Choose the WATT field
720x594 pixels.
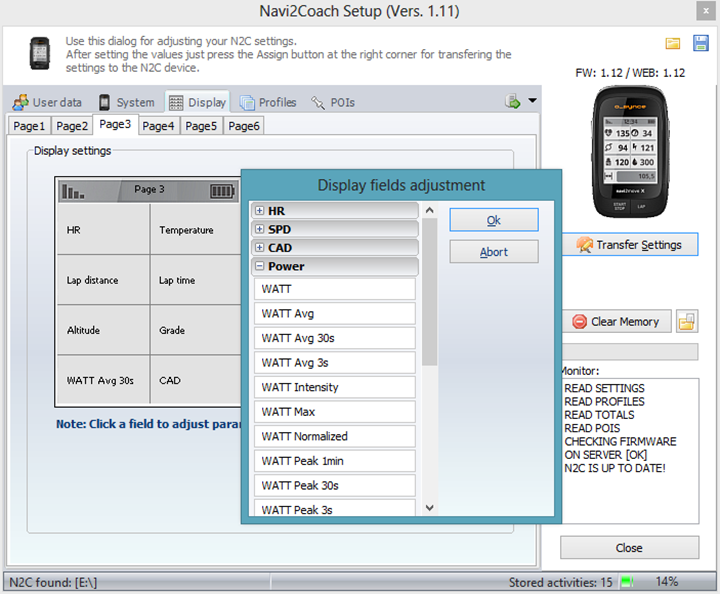(x=335, y=289)
